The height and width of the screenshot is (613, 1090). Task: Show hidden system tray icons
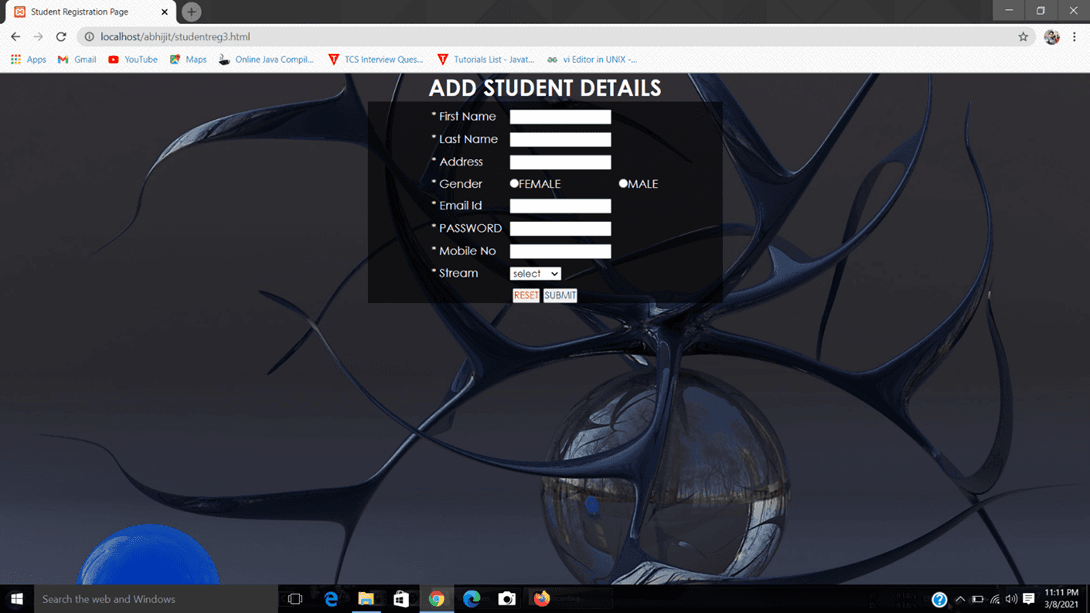click(x=960, y=599)
